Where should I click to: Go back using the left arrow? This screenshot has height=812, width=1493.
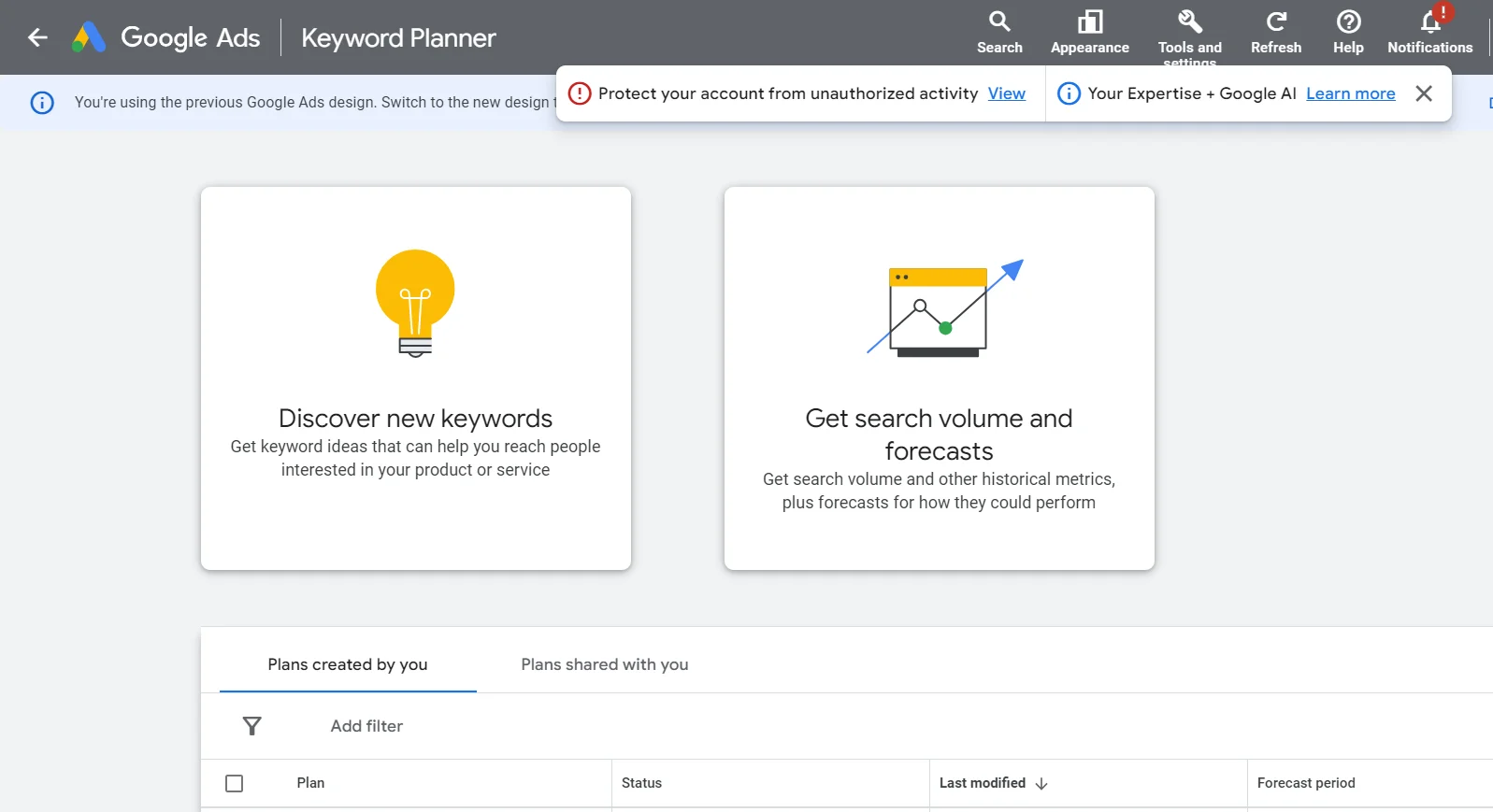coord(37,37)
